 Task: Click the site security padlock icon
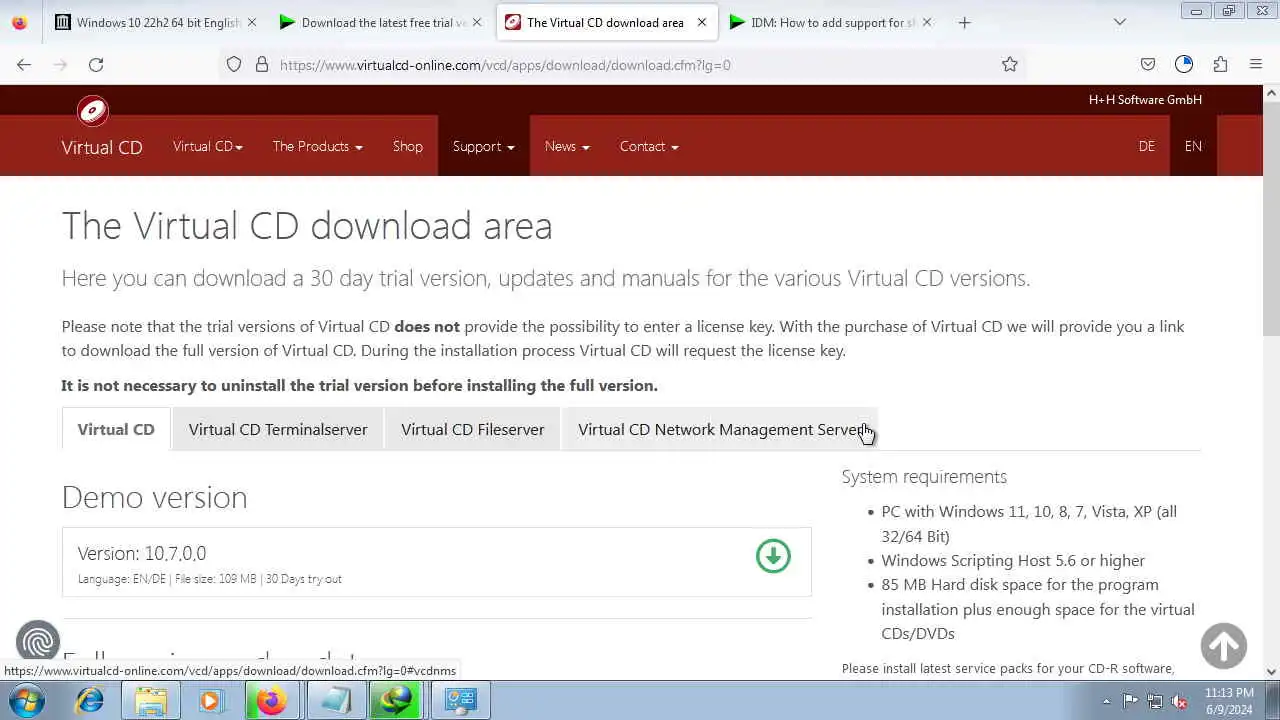(x=262, y=64)
